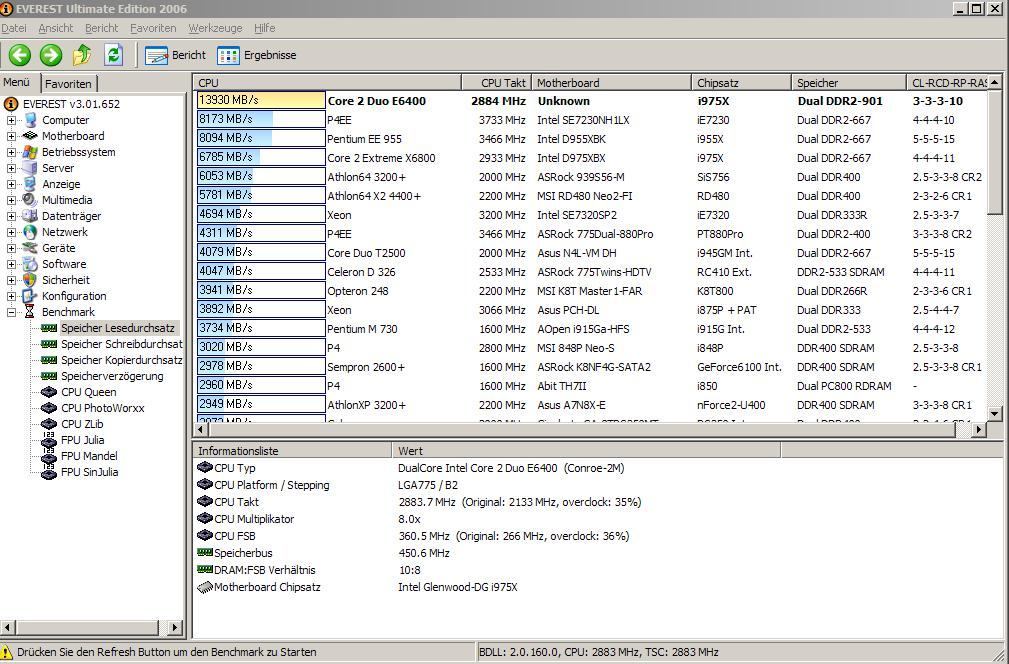Open the Bericht menu
This screenshot has width=1009, height=664.
(x=102, y=28)
